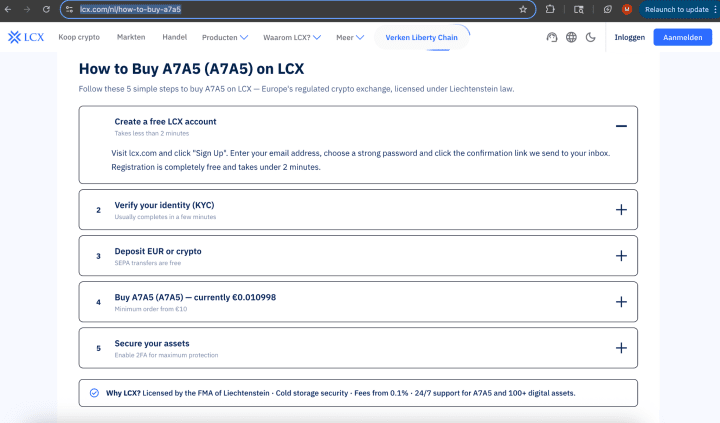Click the Verify your identity (KYC) title
The image size is (720, 423).
coord(164,205)
